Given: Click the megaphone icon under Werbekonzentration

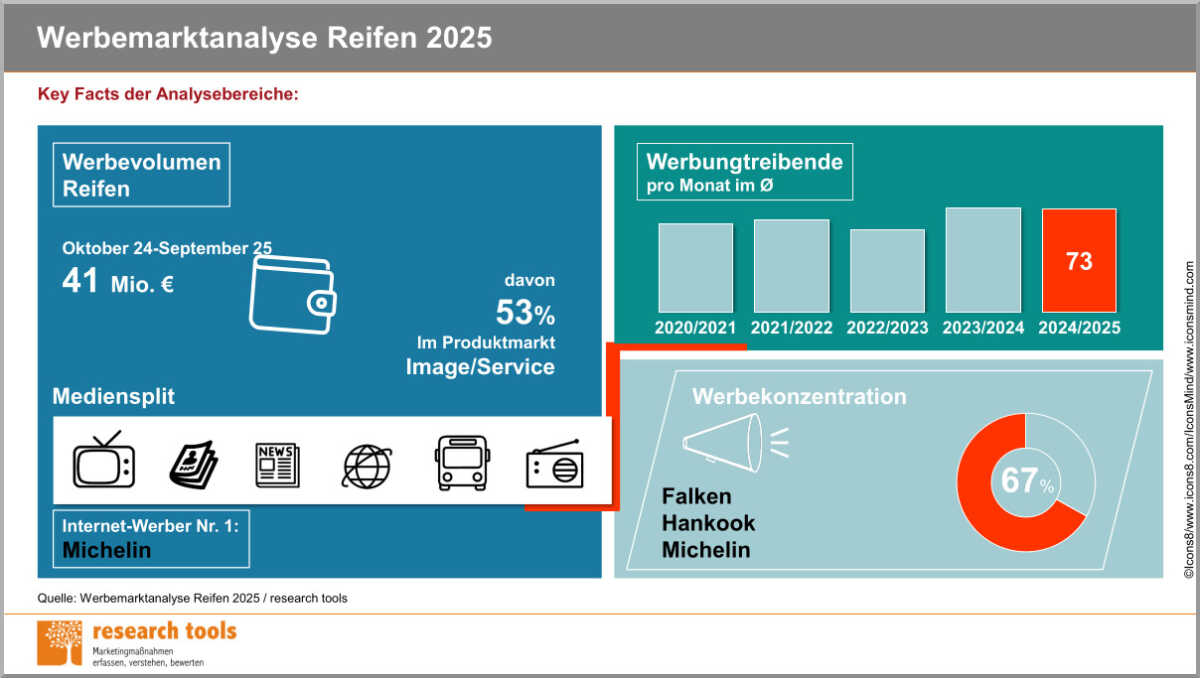Looking at the screenshot, I should [722, 440].
